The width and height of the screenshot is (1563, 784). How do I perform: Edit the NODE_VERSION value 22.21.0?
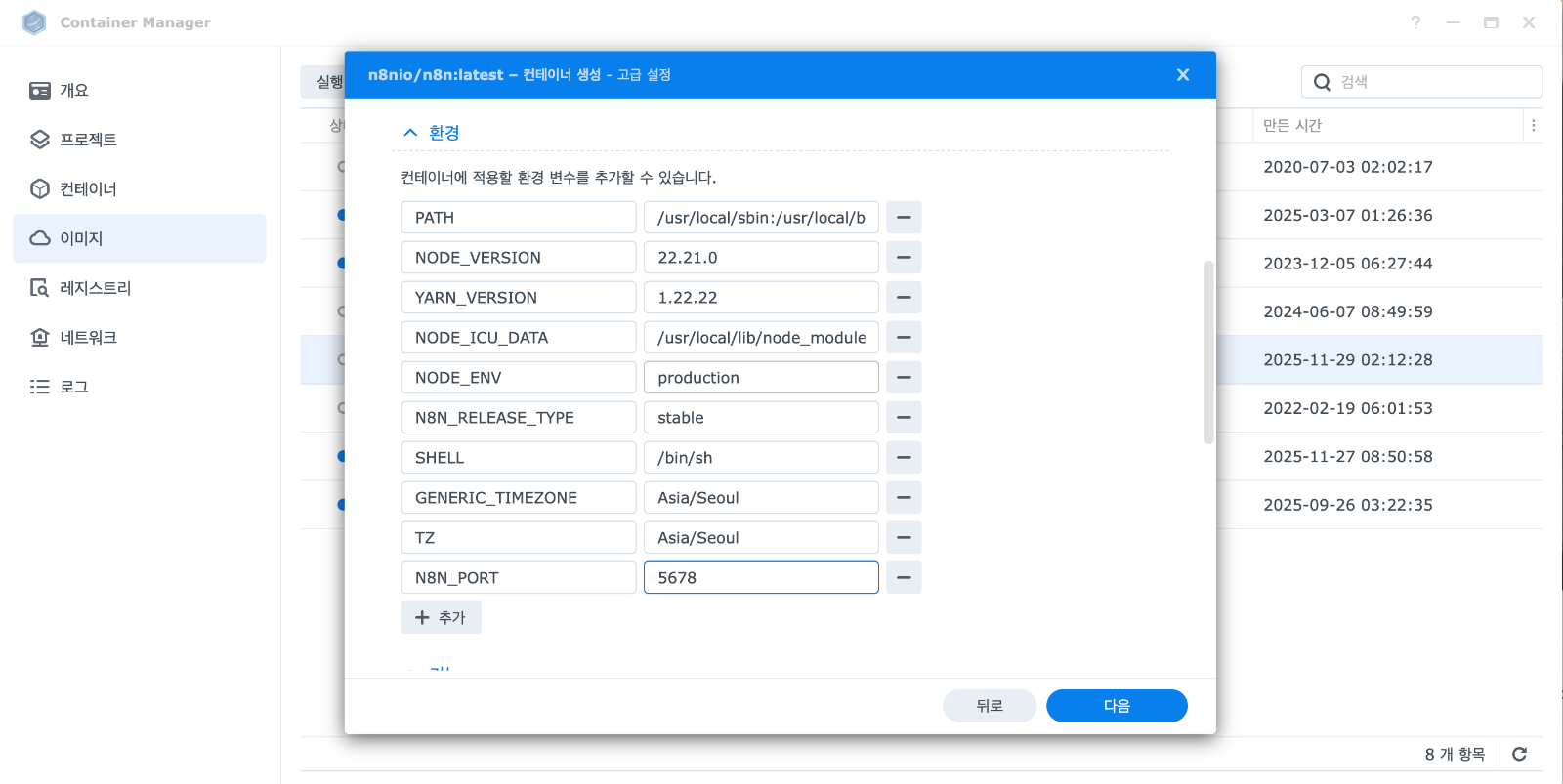[761, 258]
